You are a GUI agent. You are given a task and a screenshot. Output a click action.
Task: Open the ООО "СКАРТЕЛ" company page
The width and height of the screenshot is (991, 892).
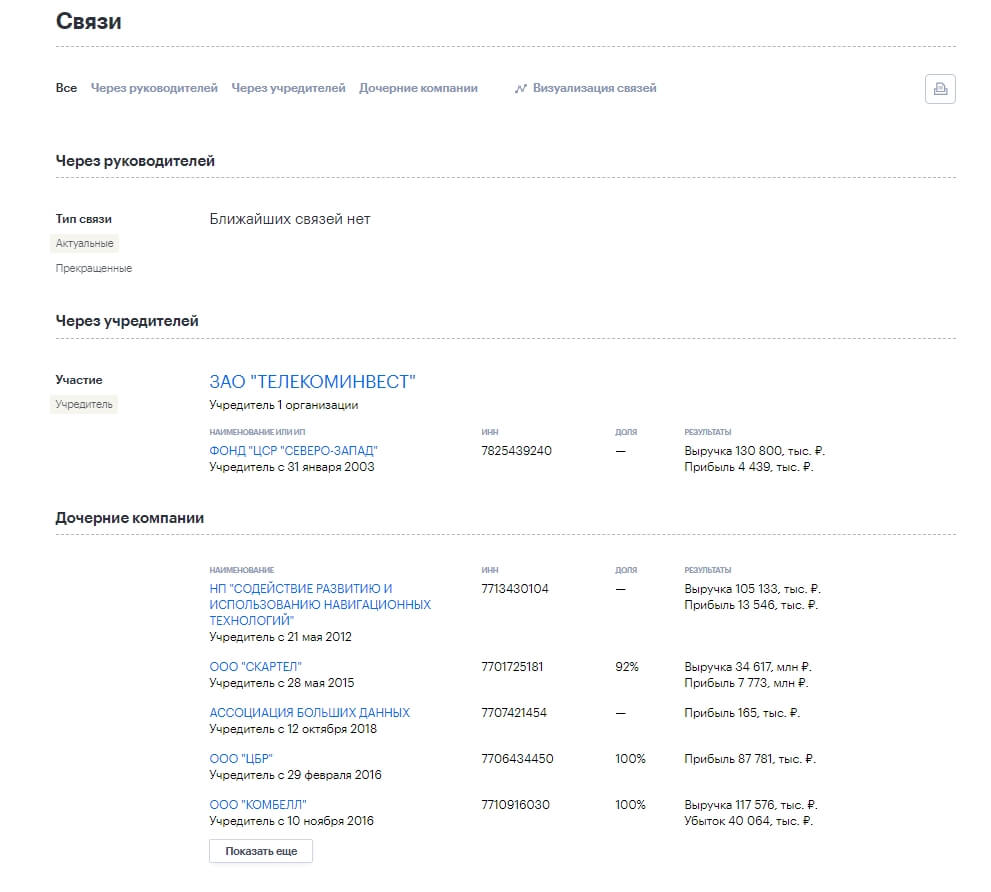tap(255, 667)
